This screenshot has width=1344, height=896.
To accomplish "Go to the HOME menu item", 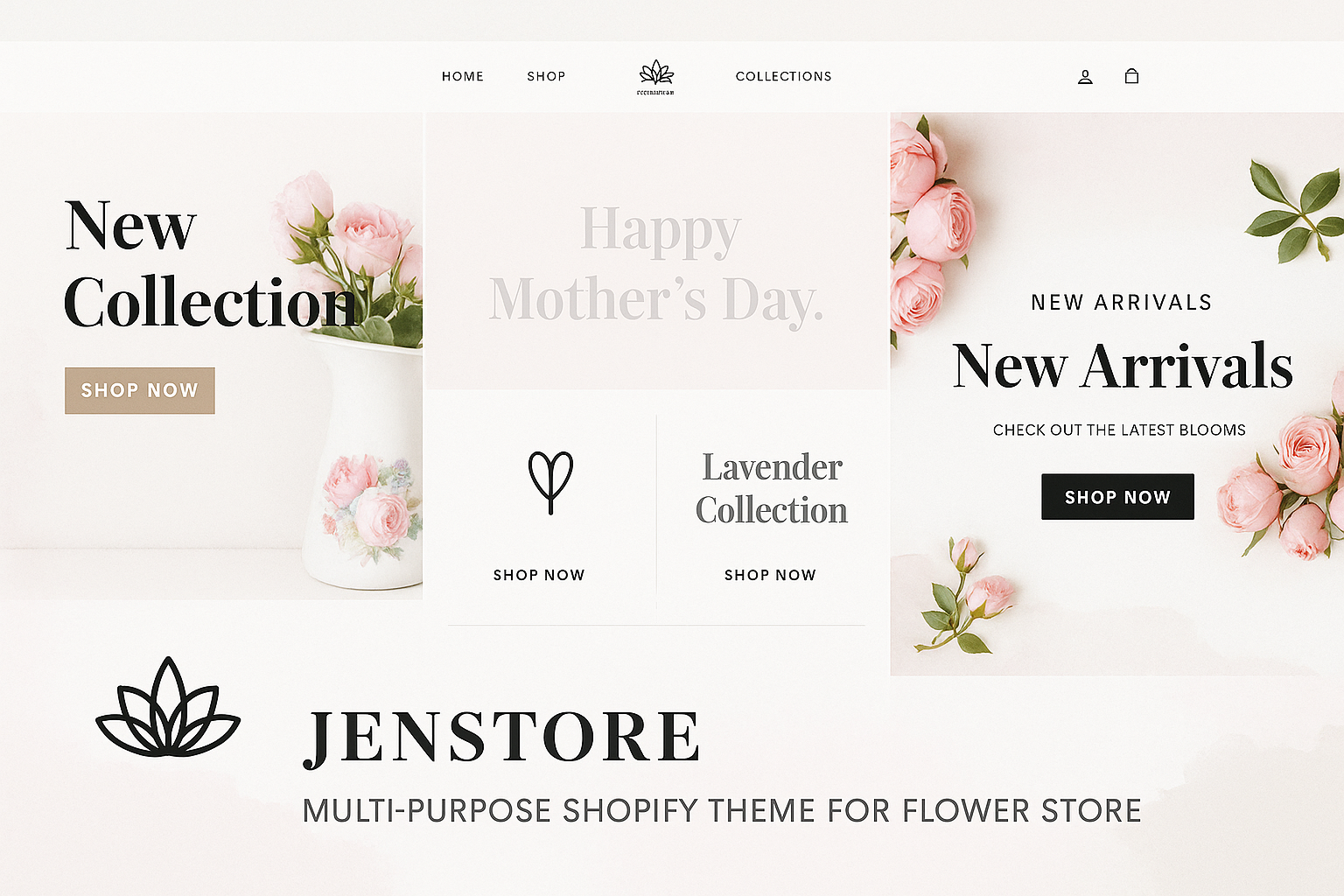I will (x=463, y=77).
